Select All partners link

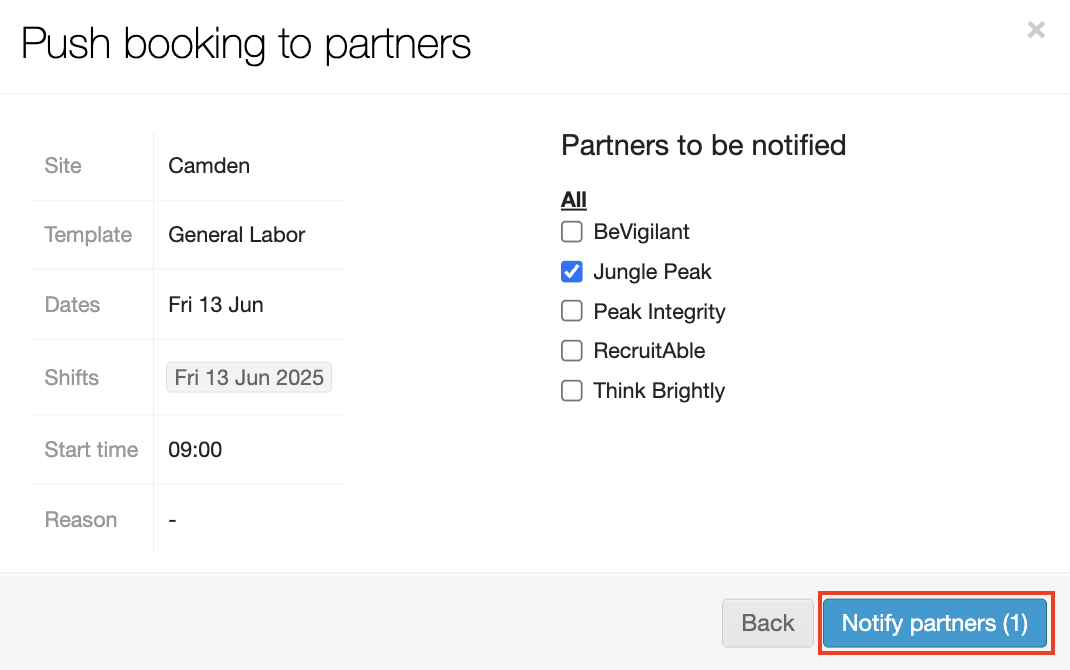coord(574,200)
